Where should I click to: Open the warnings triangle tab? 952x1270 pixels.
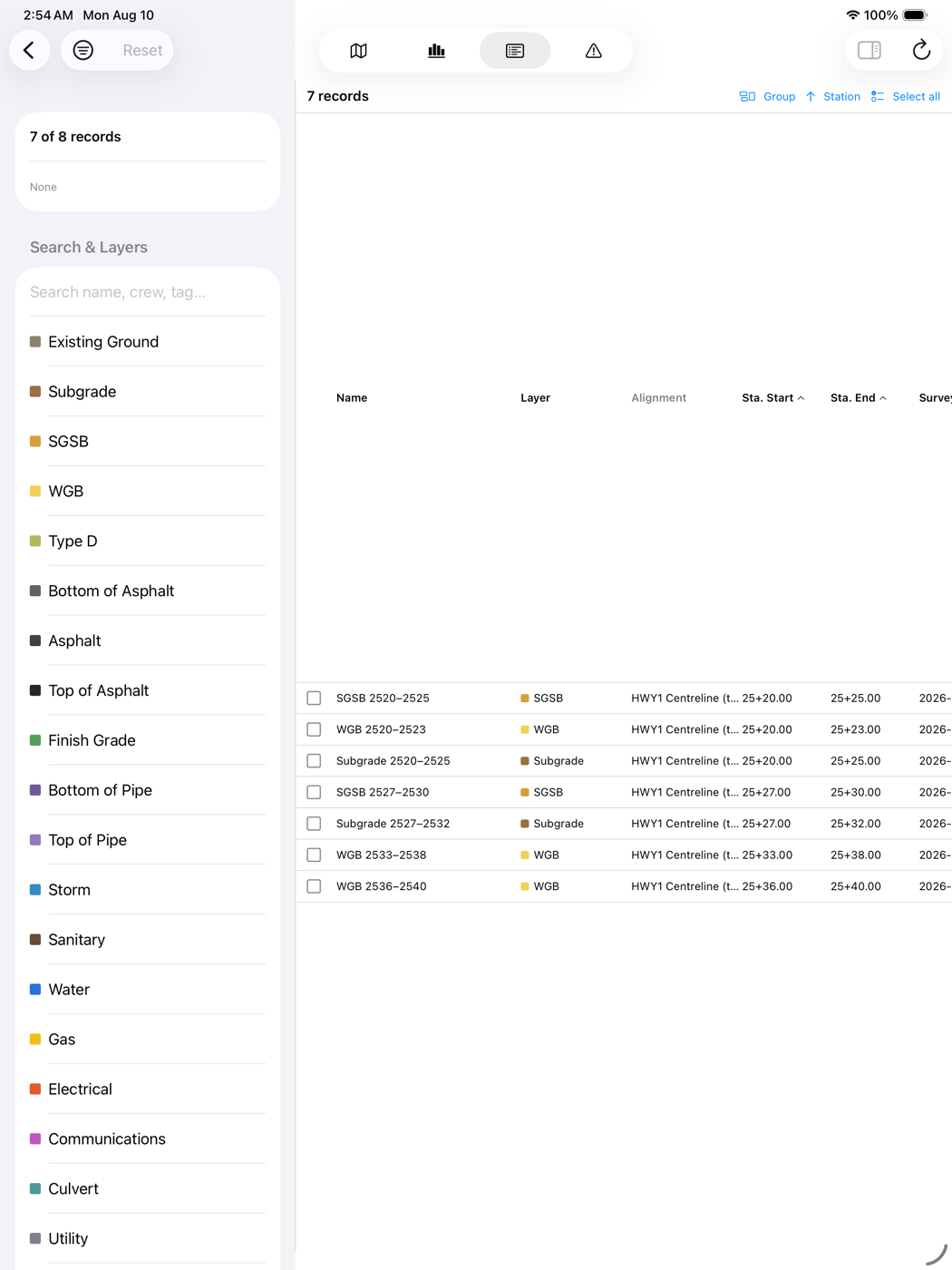click(x=593, y=51)
